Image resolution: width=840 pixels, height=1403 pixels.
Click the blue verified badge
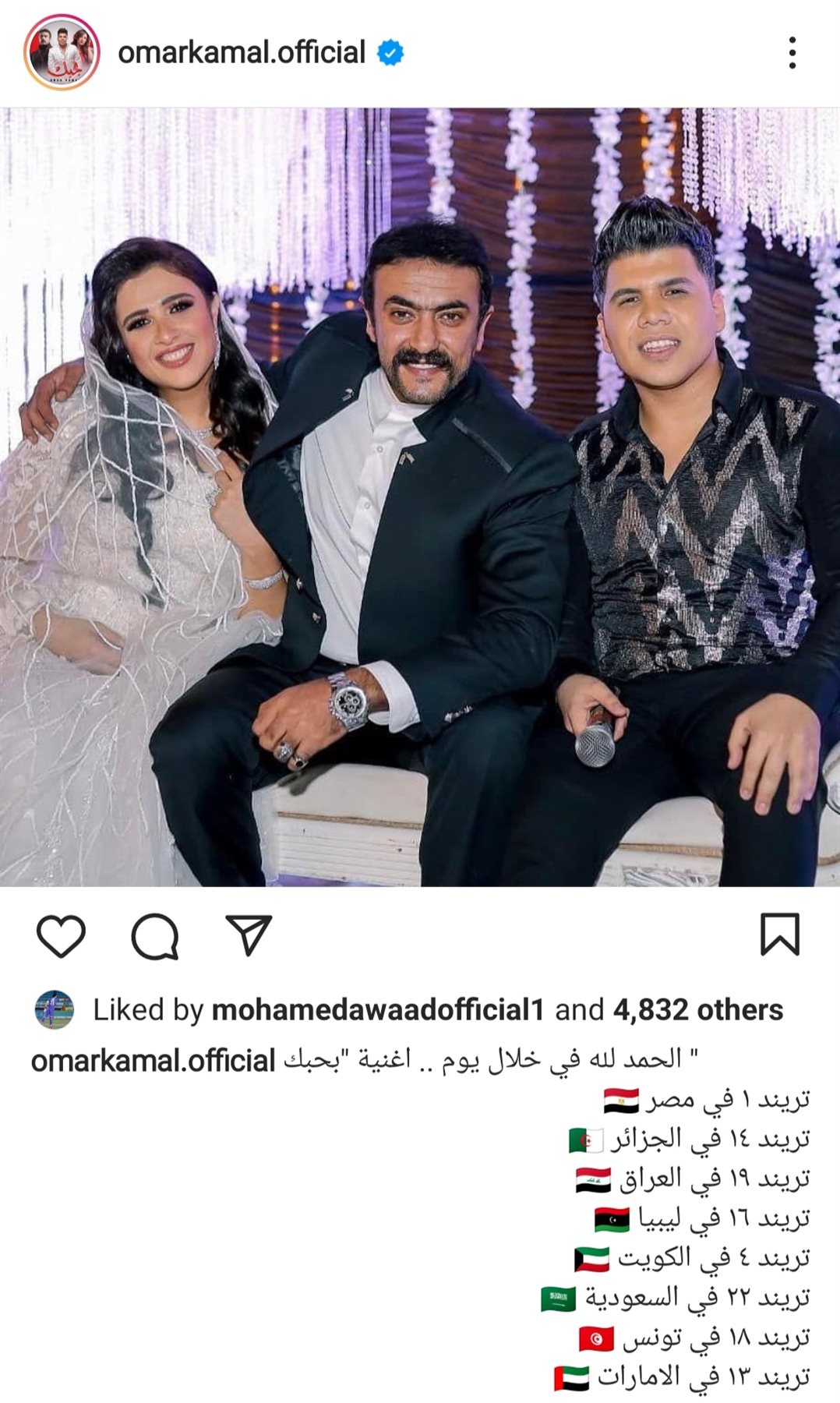390,53
